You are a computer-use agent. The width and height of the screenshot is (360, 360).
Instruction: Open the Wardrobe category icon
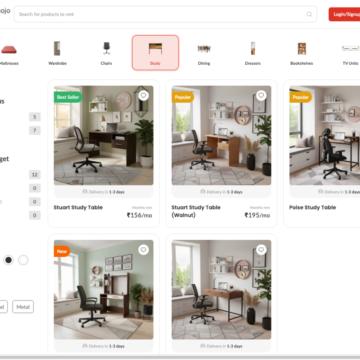57,49
